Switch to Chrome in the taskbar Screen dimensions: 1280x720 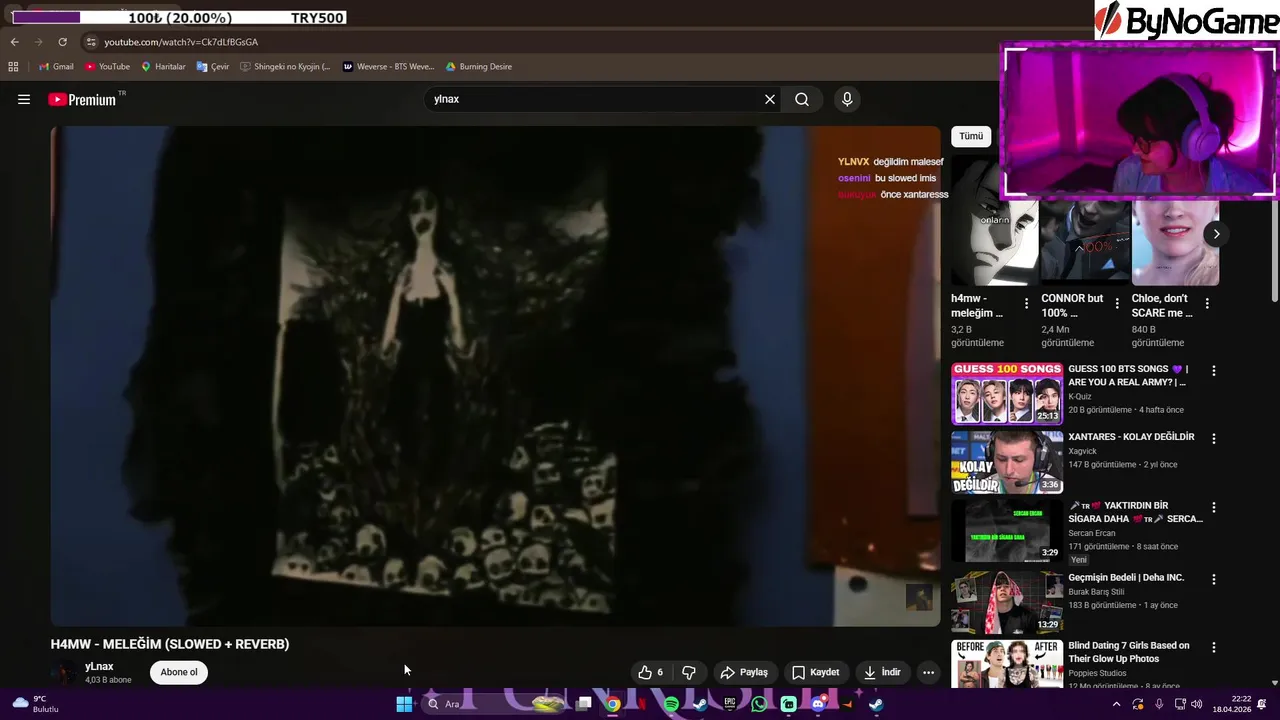[612, 704]
